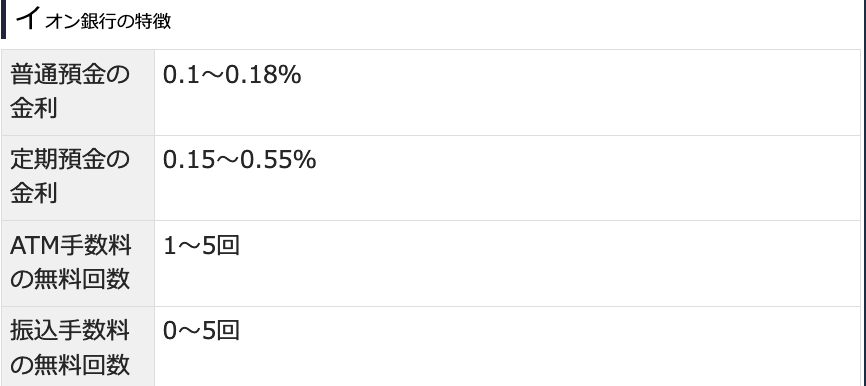The image size is (866, 386).
Task: Click the 振込 text in last row
Action: 34,331
